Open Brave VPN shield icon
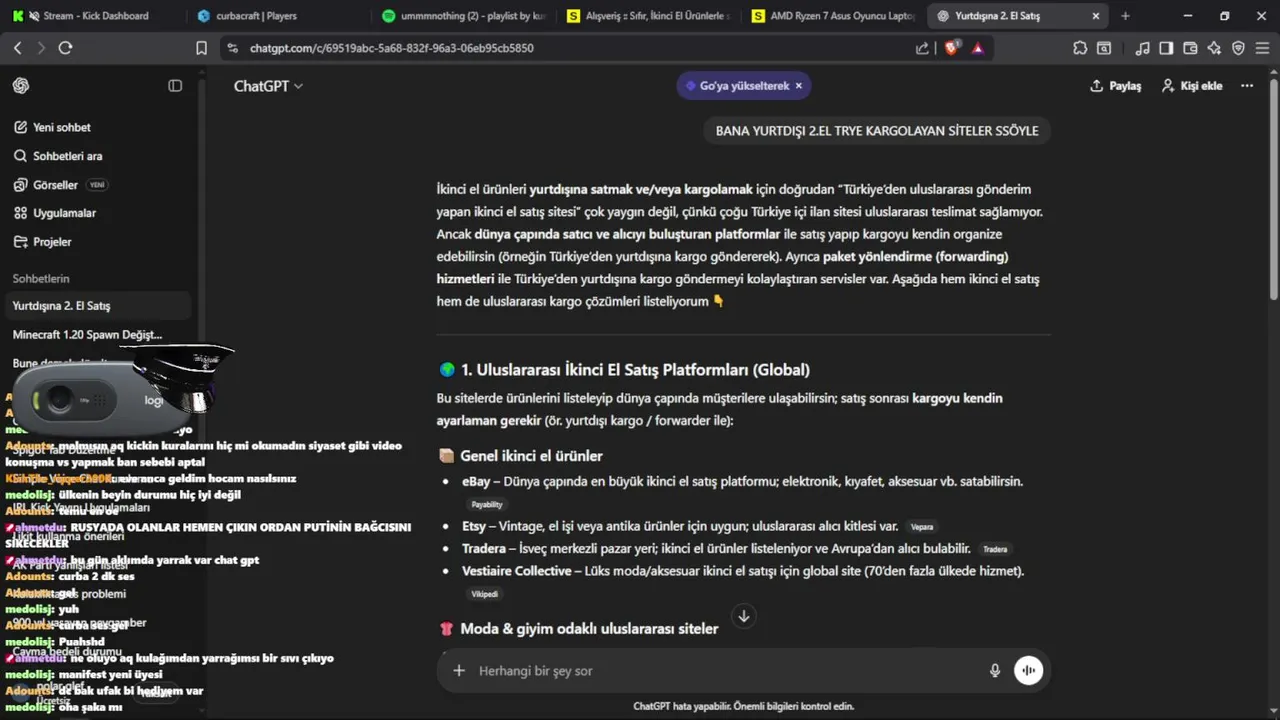1280x720 pixels. tap(1238, 48)
